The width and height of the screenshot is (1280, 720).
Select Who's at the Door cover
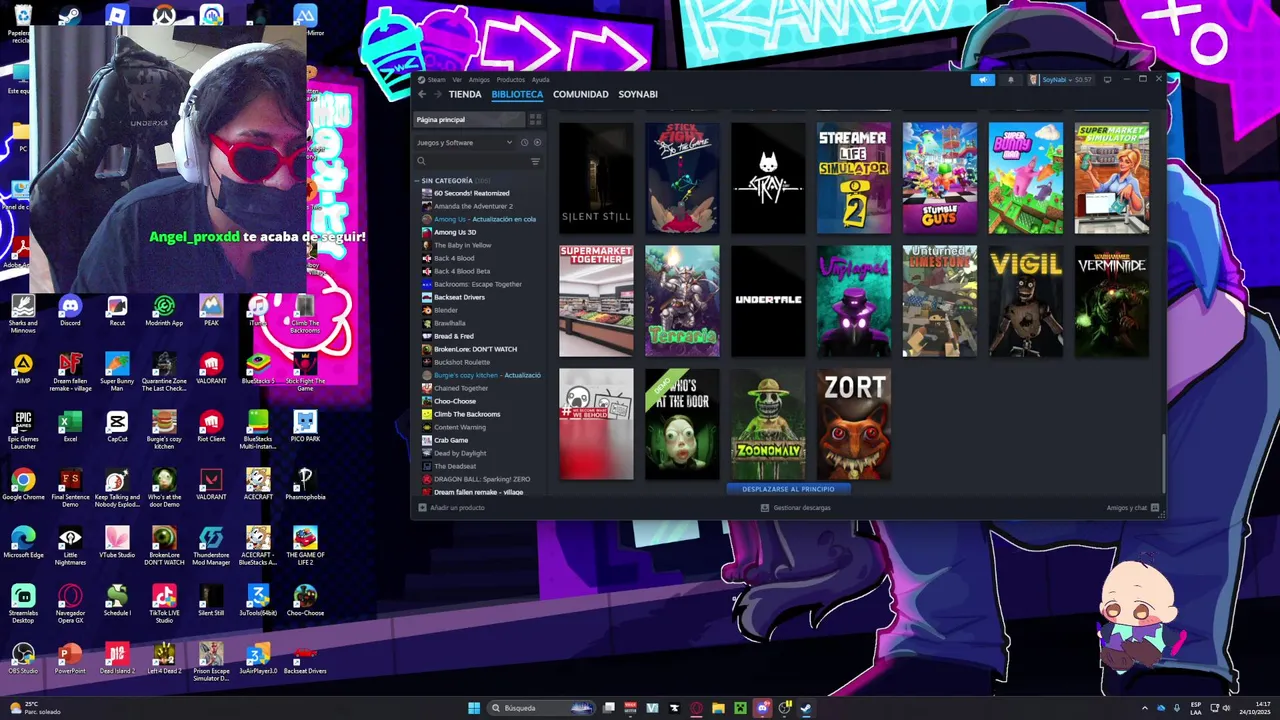click(x=682, y=424)
